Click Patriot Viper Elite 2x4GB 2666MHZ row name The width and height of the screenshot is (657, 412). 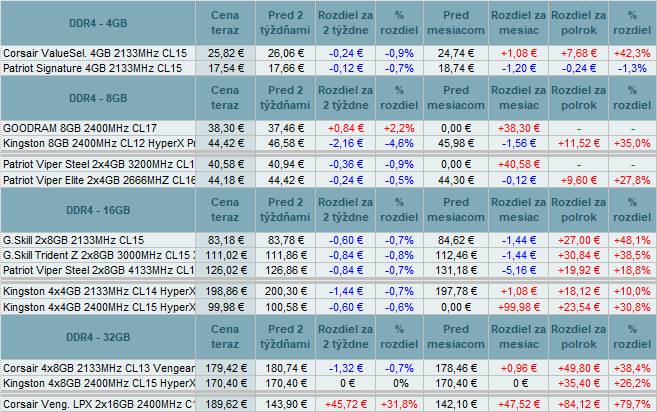tap(99, 180)
